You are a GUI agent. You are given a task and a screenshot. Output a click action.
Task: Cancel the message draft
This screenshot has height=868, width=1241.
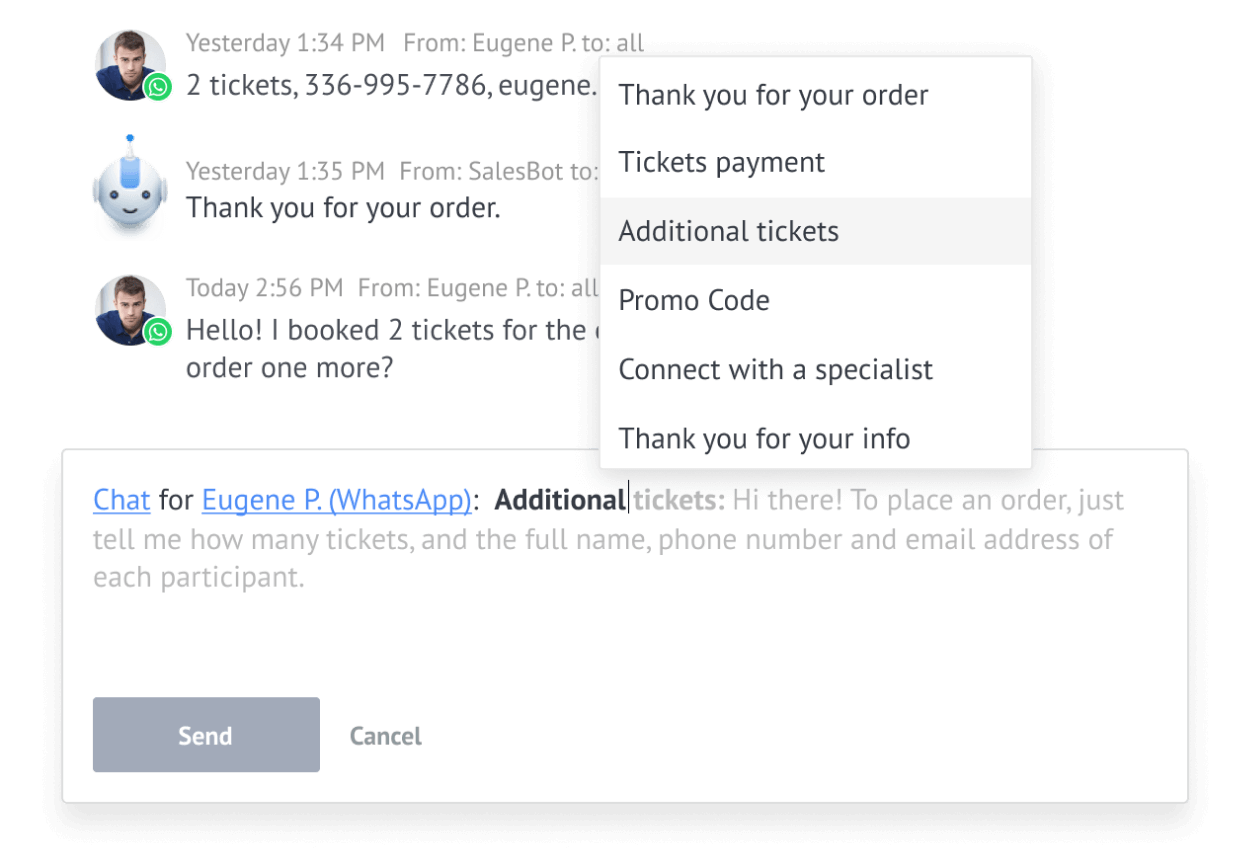click(x=385, y=736)
